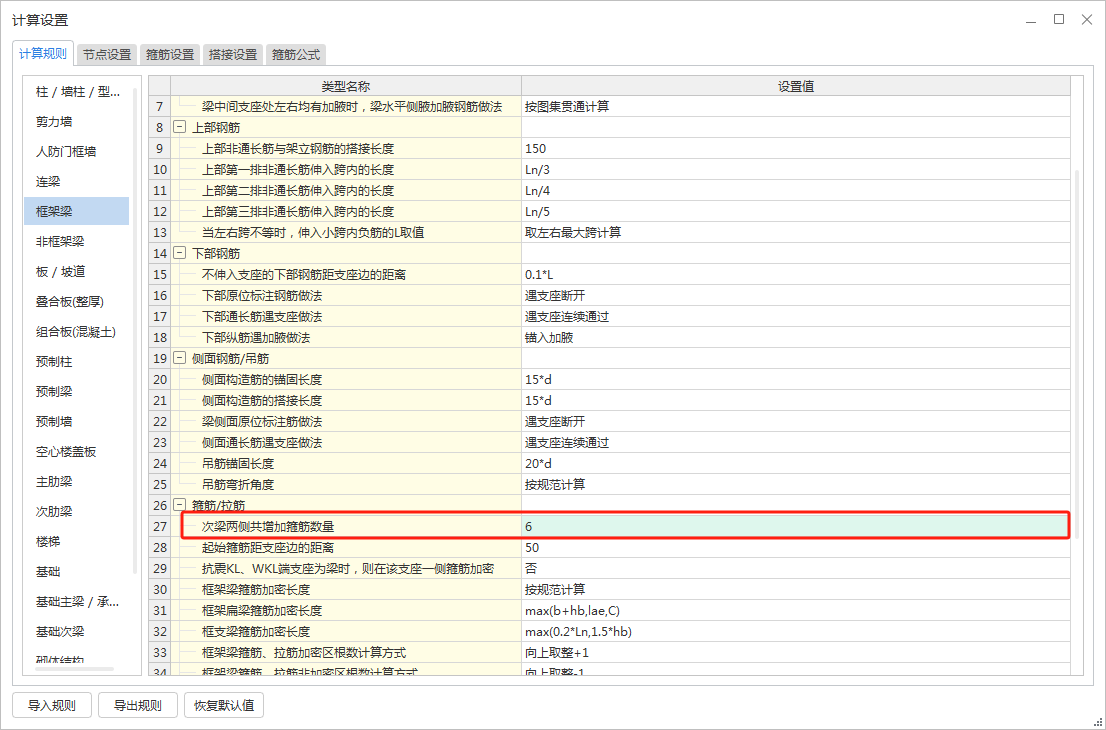Select 板 / 坡道 in the component list
Screen dimensions: 1106x730
(x=77, y=272)
